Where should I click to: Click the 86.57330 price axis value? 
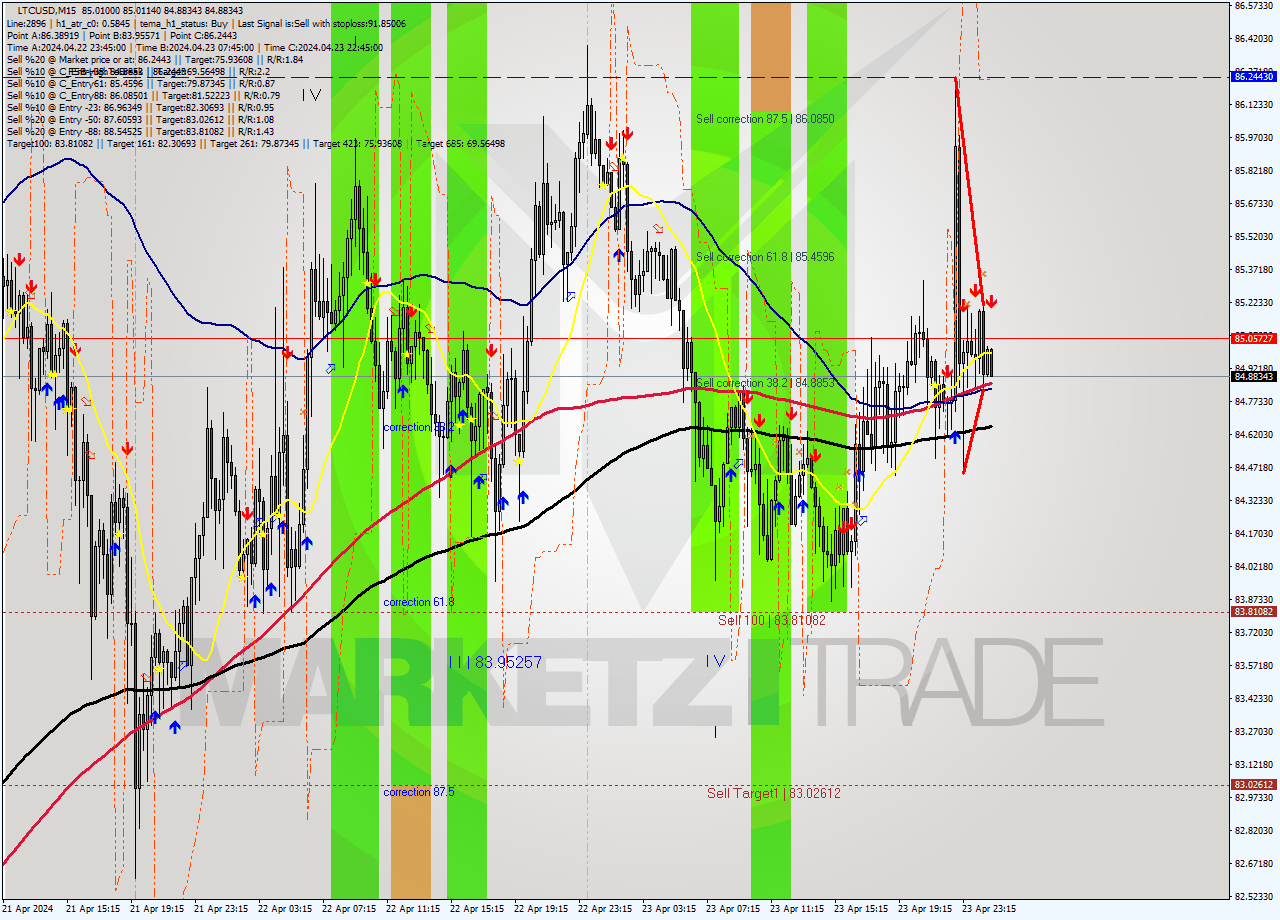(1253, 6)
